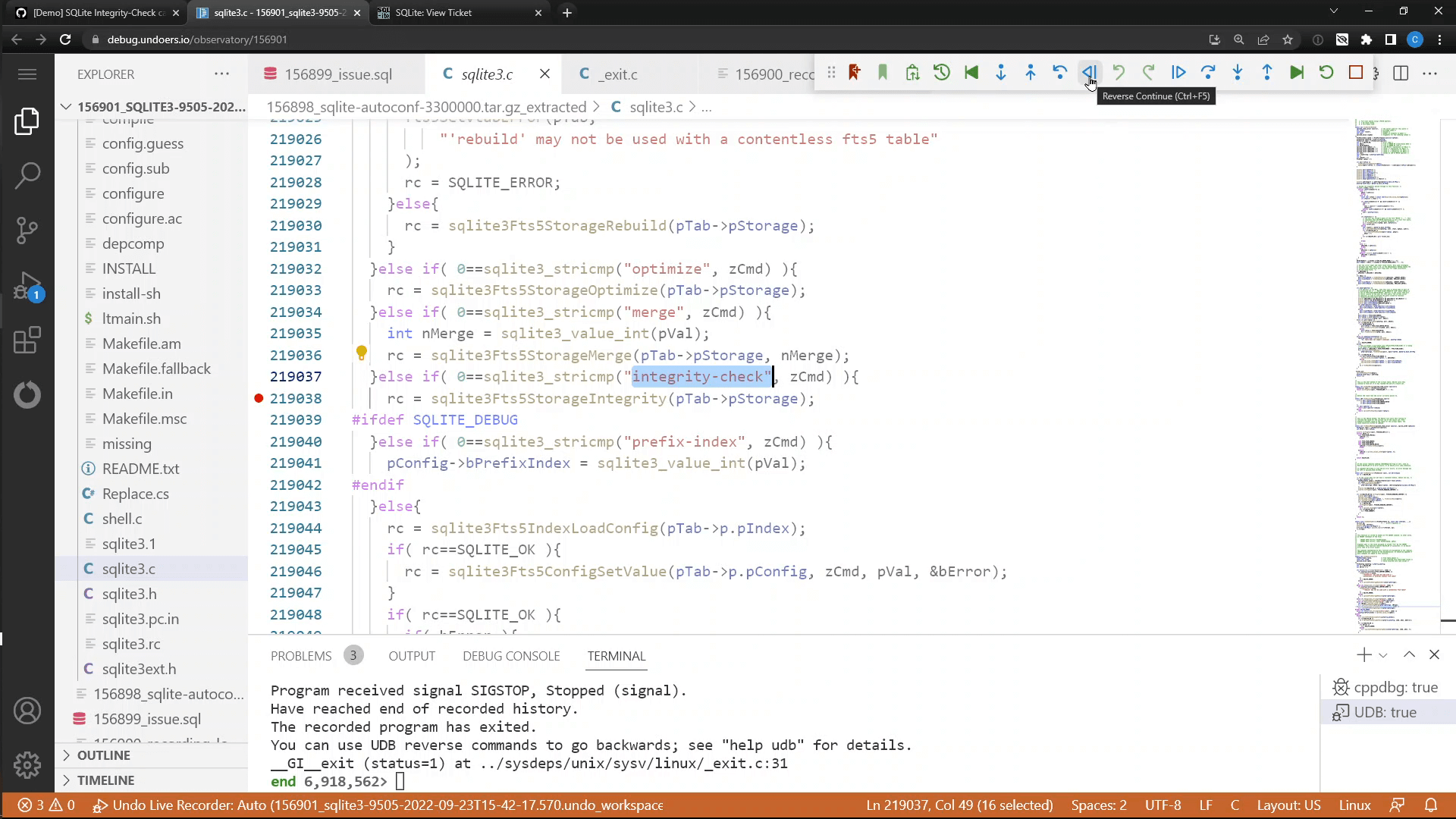
Task: Stop the debug session with the red square icon
Action: [x=1357, y=72]
